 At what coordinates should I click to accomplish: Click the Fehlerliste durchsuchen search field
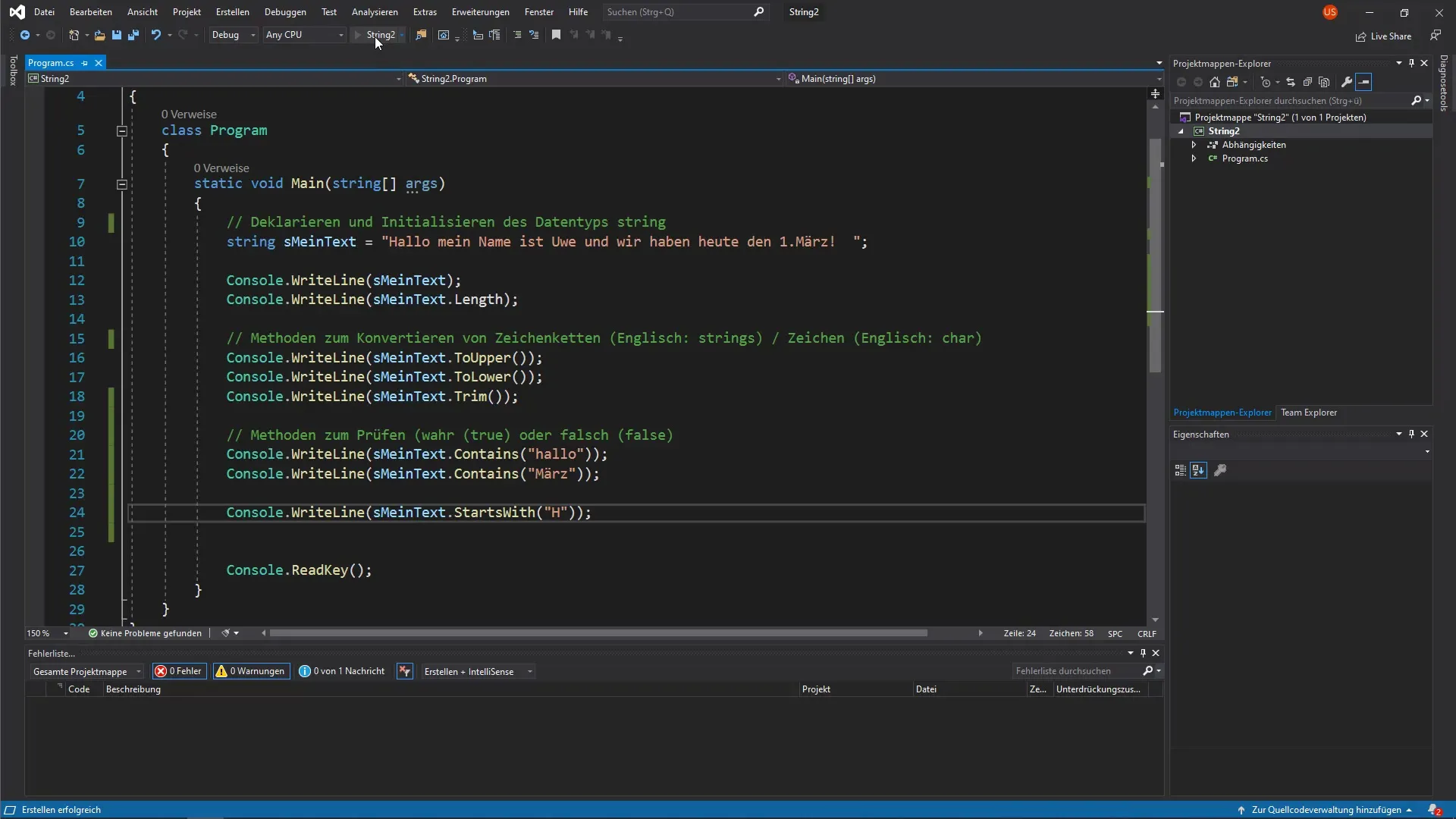1077,671
